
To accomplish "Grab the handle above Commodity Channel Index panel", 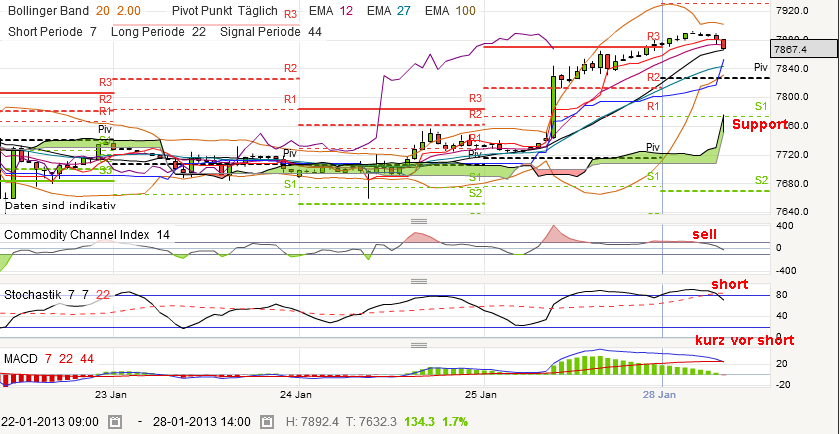I will point(418,221).
